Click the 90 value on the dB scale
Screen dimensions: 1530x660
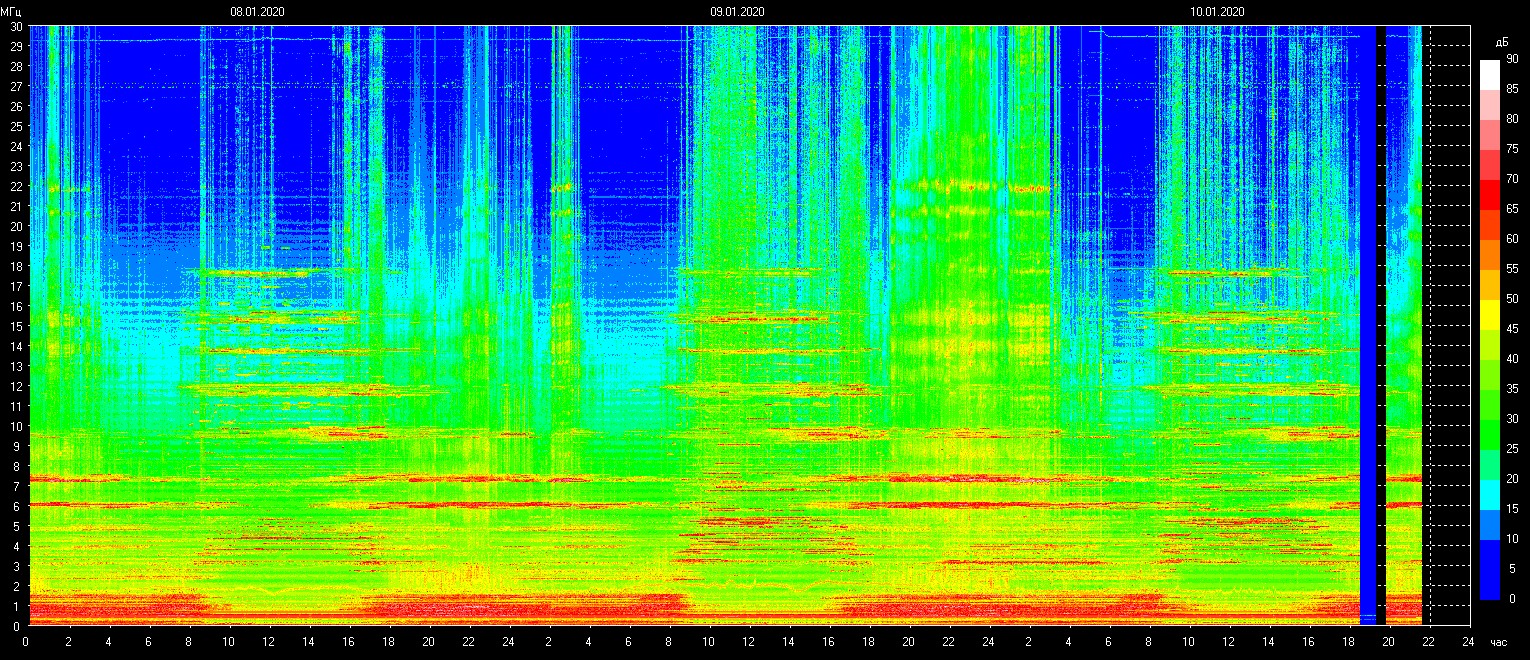1511,59
